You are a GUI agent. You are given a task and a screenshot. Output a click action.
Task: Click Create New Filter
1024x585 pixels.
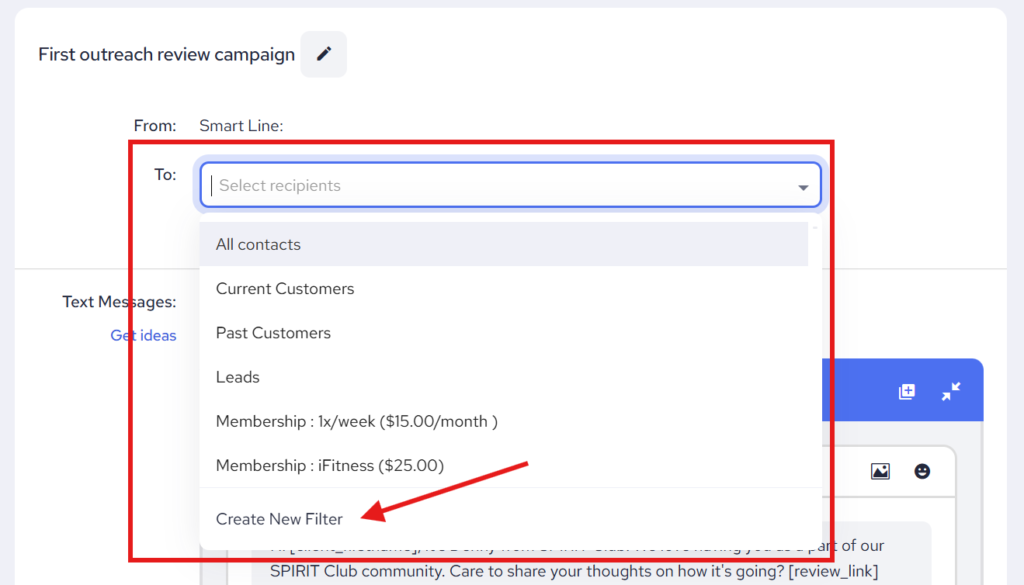[x=279, y=519]
